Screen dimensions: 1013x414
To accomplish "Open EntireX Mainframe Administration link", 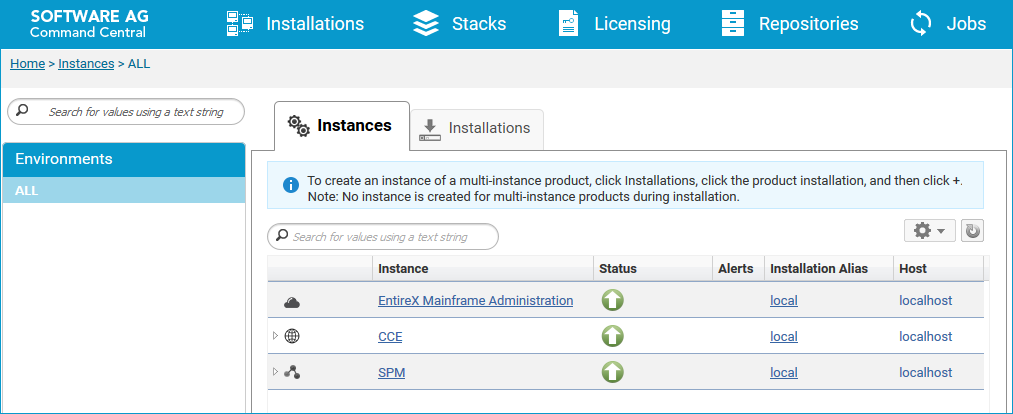I will click(475, 300).
